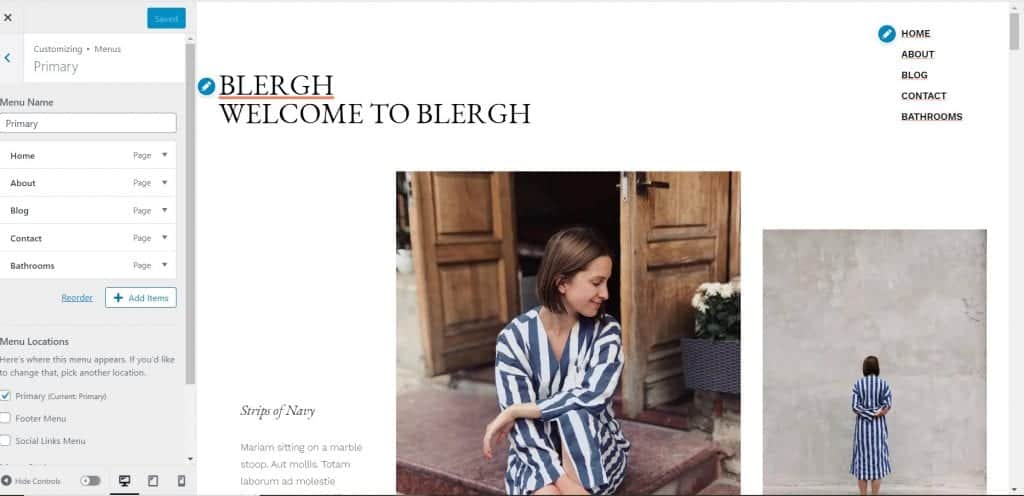Screen dimensions: 1024x496
Task: Click the Reorder link
Action: [77, 298]
